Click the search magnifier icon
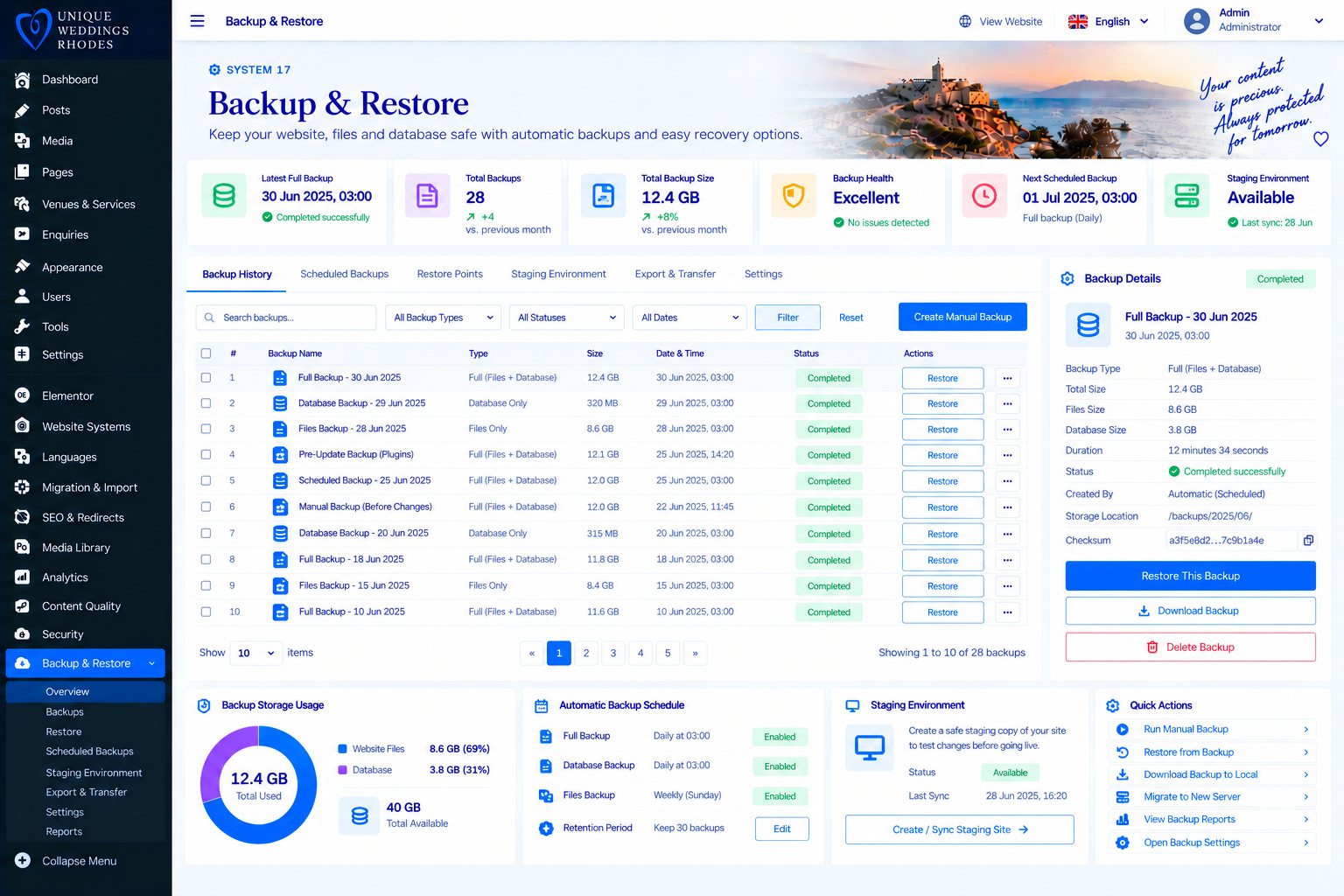 point(209,318)
